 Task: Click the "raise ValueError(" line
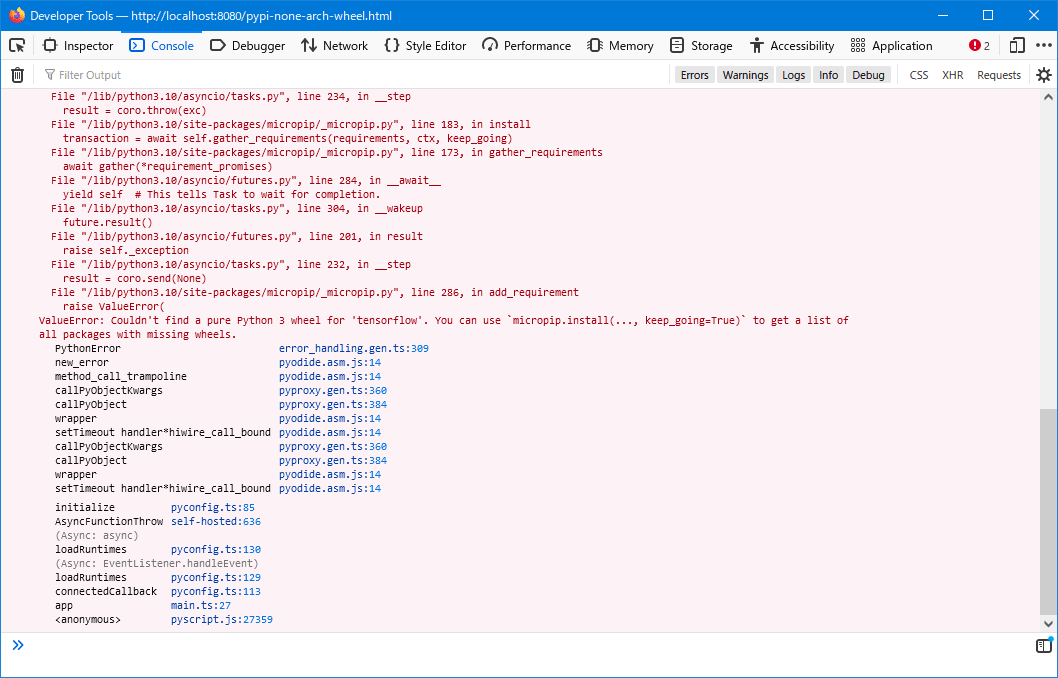[114, 307]
